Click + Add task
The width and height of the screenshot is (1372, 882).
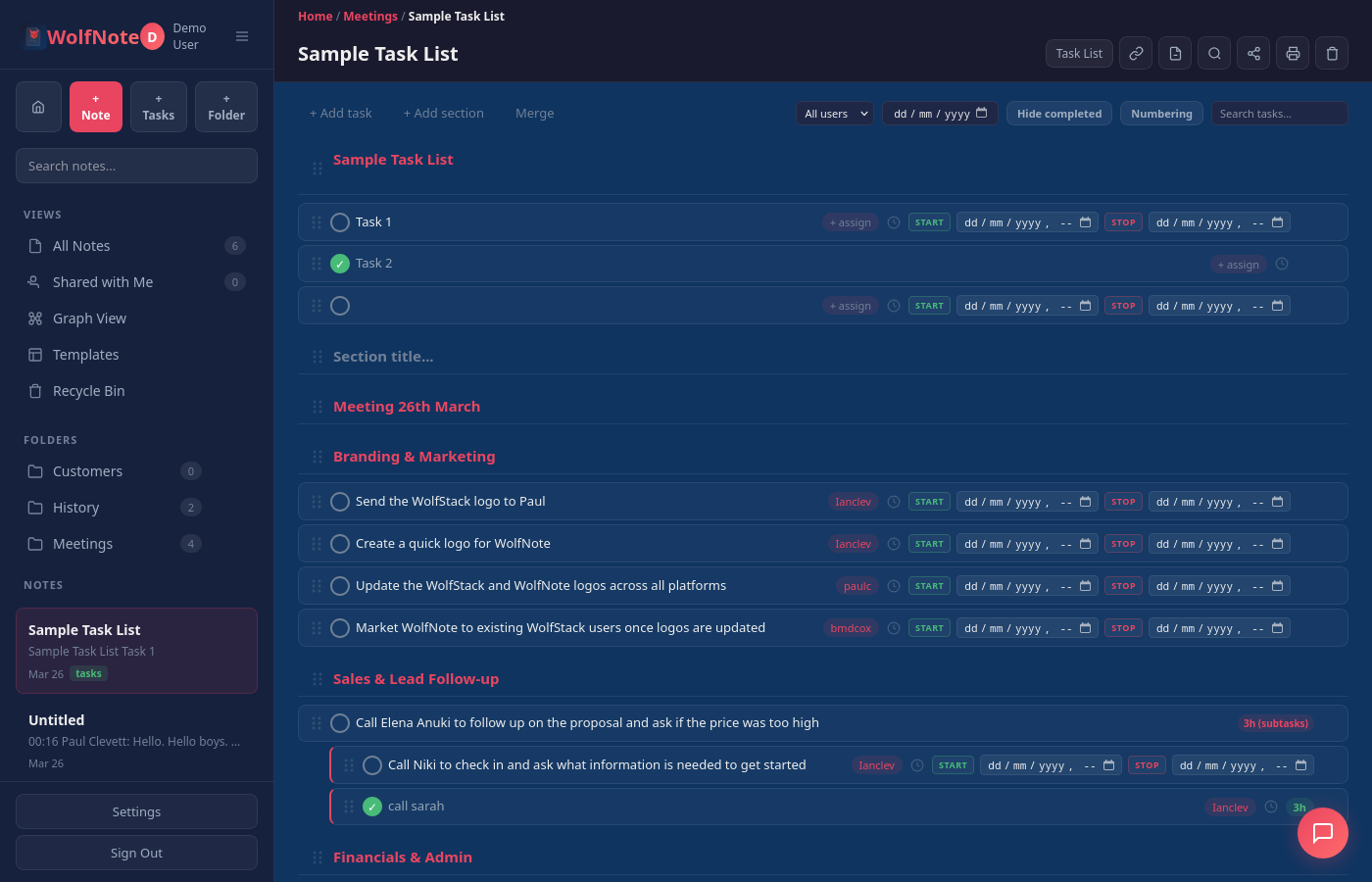point(341,114)
